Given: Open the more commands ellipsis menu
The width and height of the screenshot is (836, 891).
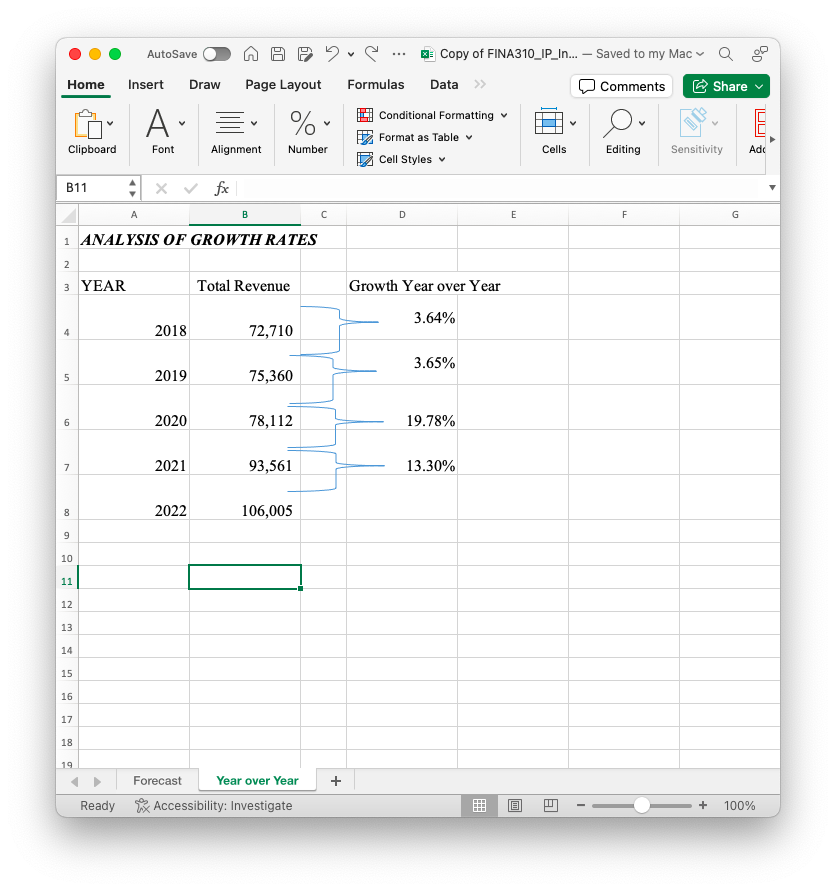Looking at the screenshot, I should tap(399, 54).
